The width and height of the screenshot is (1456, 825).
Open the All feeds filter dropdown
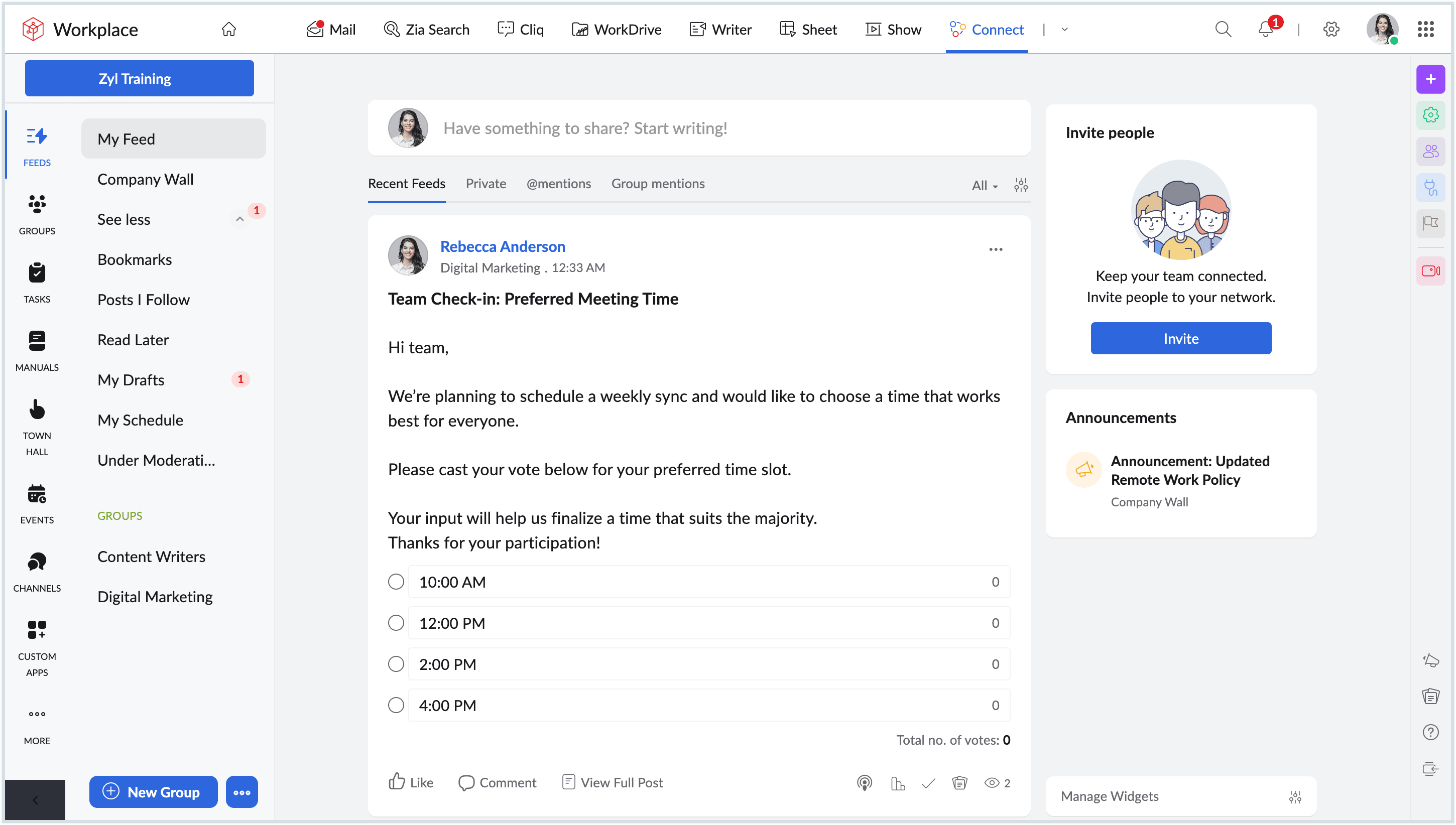985,185
